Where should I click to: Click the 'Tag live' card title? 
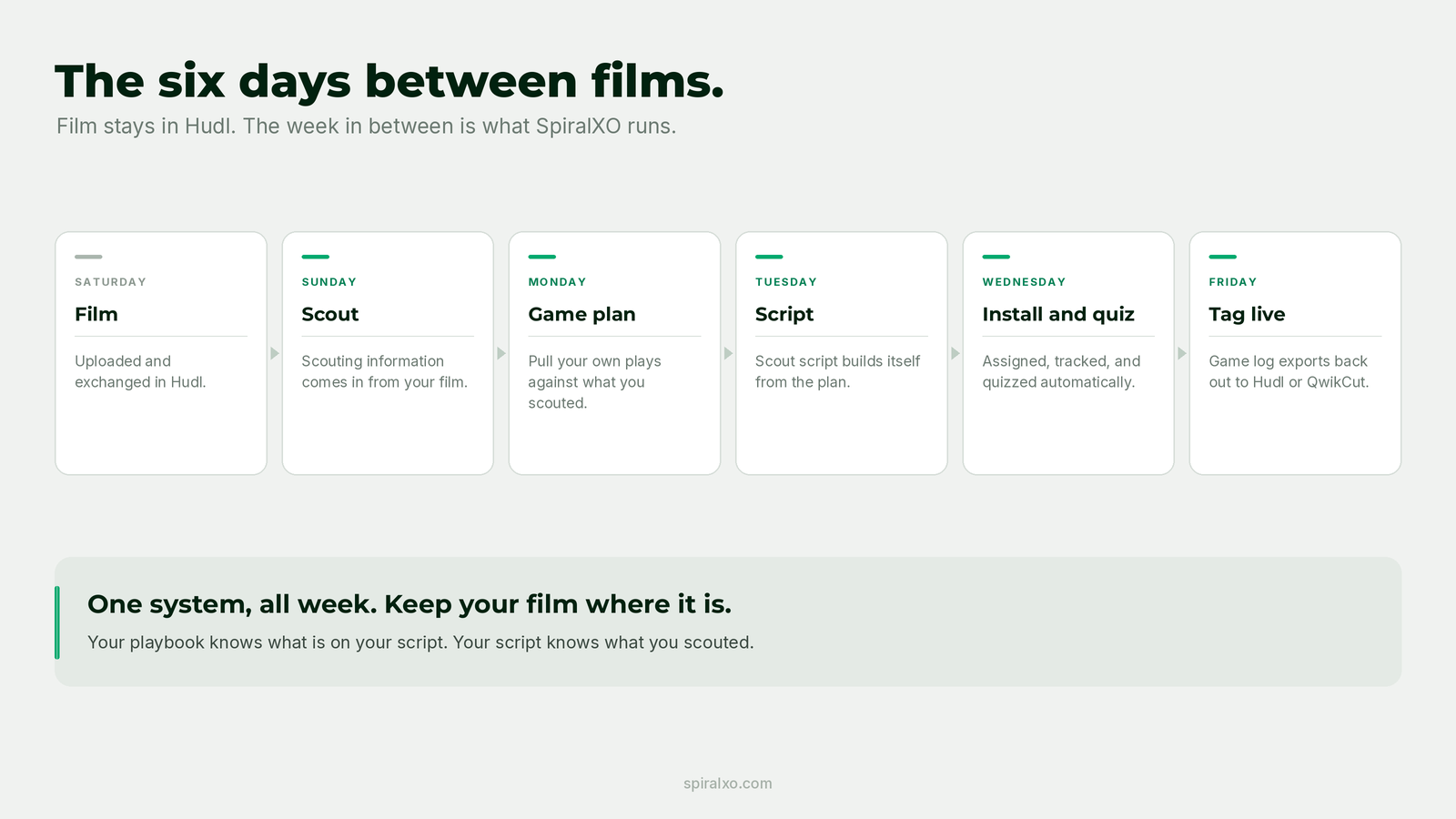[1247, 314]
